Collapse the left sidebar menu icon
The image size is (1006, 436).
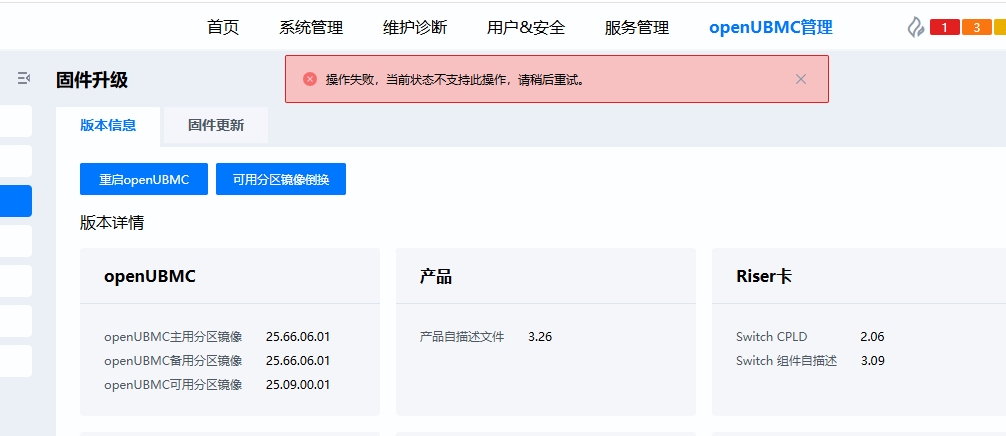pos(24,78)
